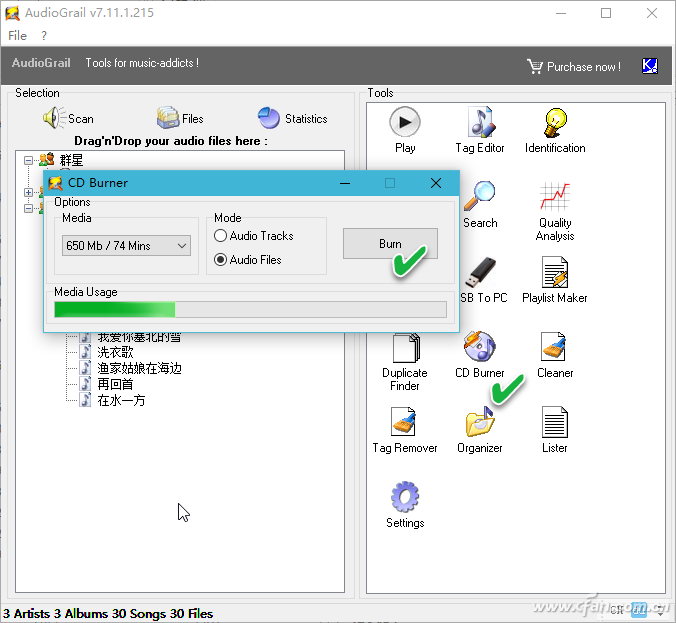Minimize the CD Burner dialog
676x623 pixels.
[345, 183]
